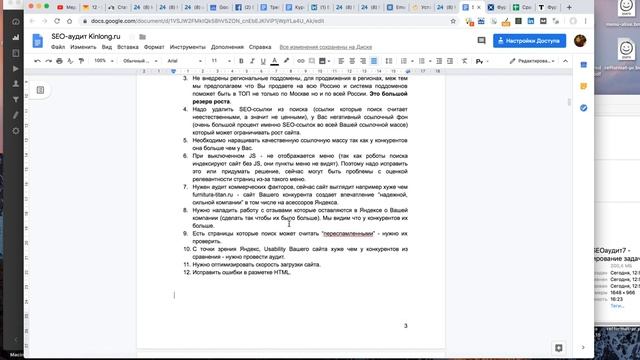Expand bulleted list style options
This screenshot has width=640, height=360.
pyautogui.click(x=430, y=61)
